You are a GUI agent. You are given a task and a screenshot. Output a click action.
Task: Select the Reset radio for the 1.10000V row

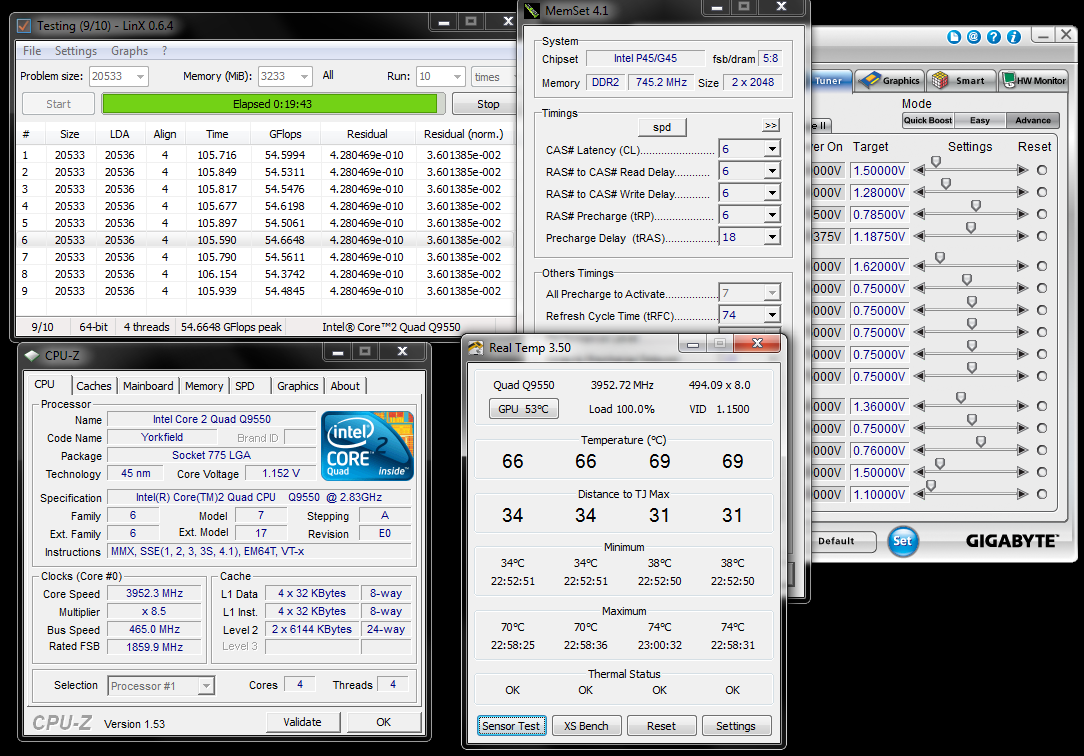pos(1042,495)
